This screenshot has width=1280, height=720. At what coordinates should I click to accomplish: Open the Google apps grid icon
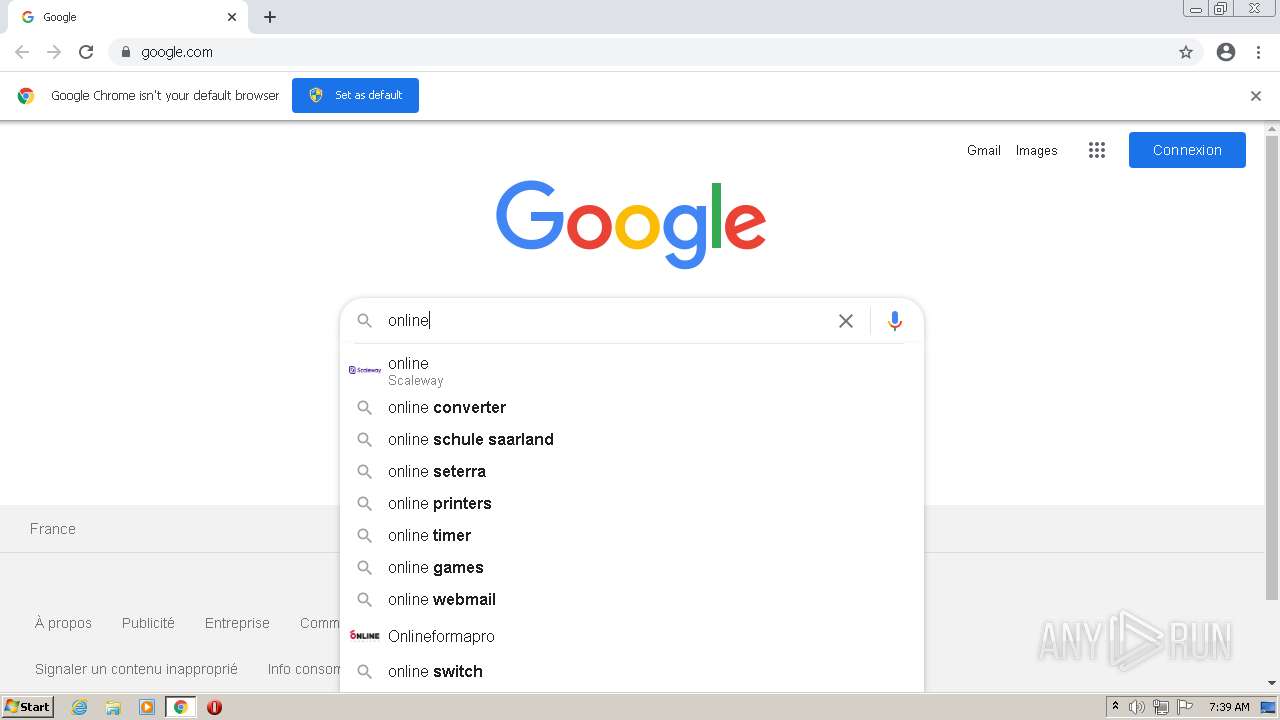coord(1097,150)
